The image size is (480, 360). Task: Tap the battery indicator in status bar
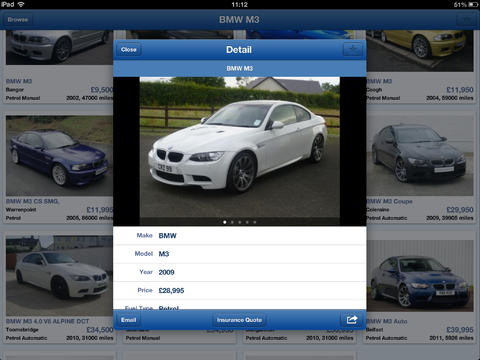(x=473, y=4)
